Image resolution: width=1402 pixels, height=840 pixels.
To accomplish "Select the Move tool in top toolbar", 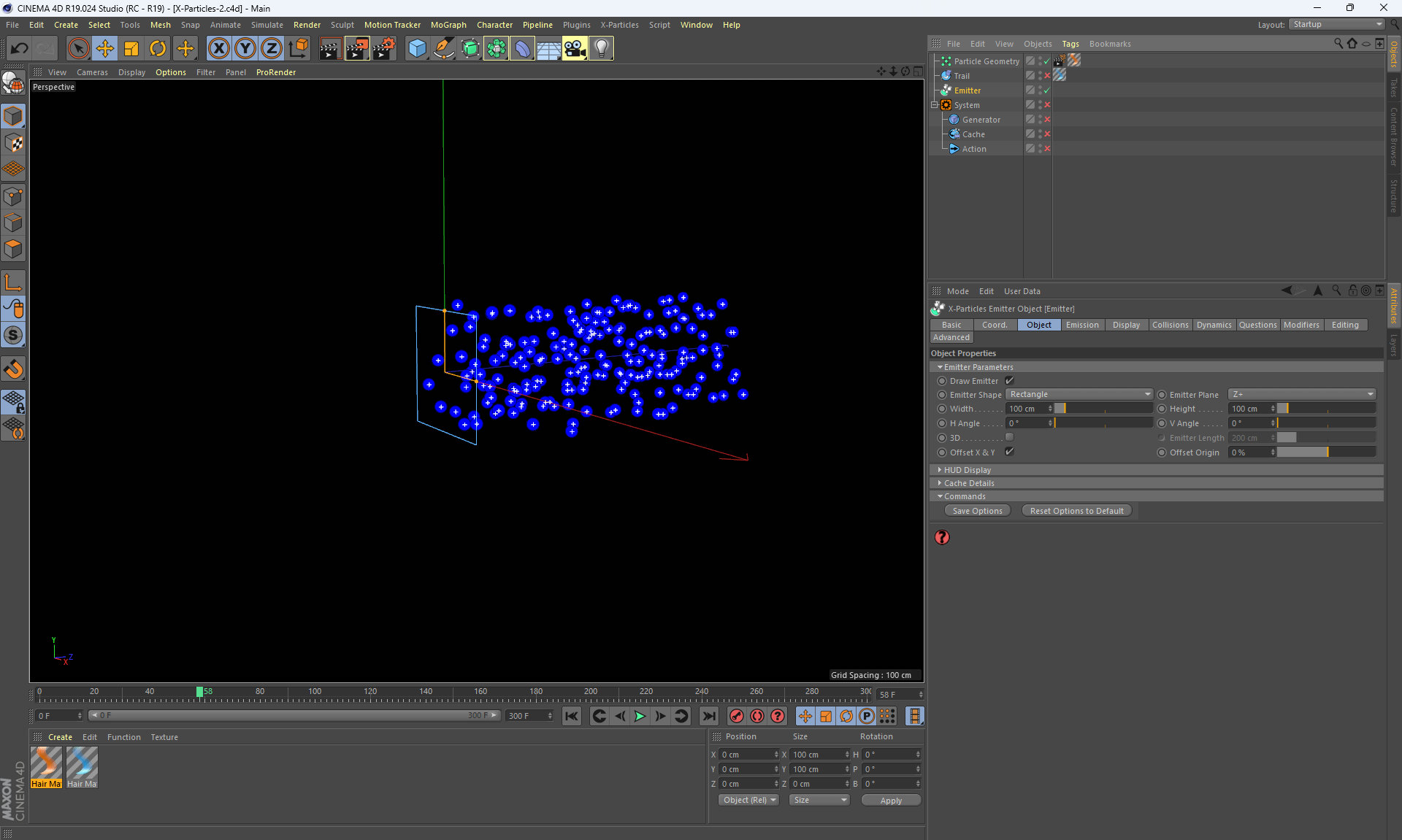I will click(x=105, y=49).
